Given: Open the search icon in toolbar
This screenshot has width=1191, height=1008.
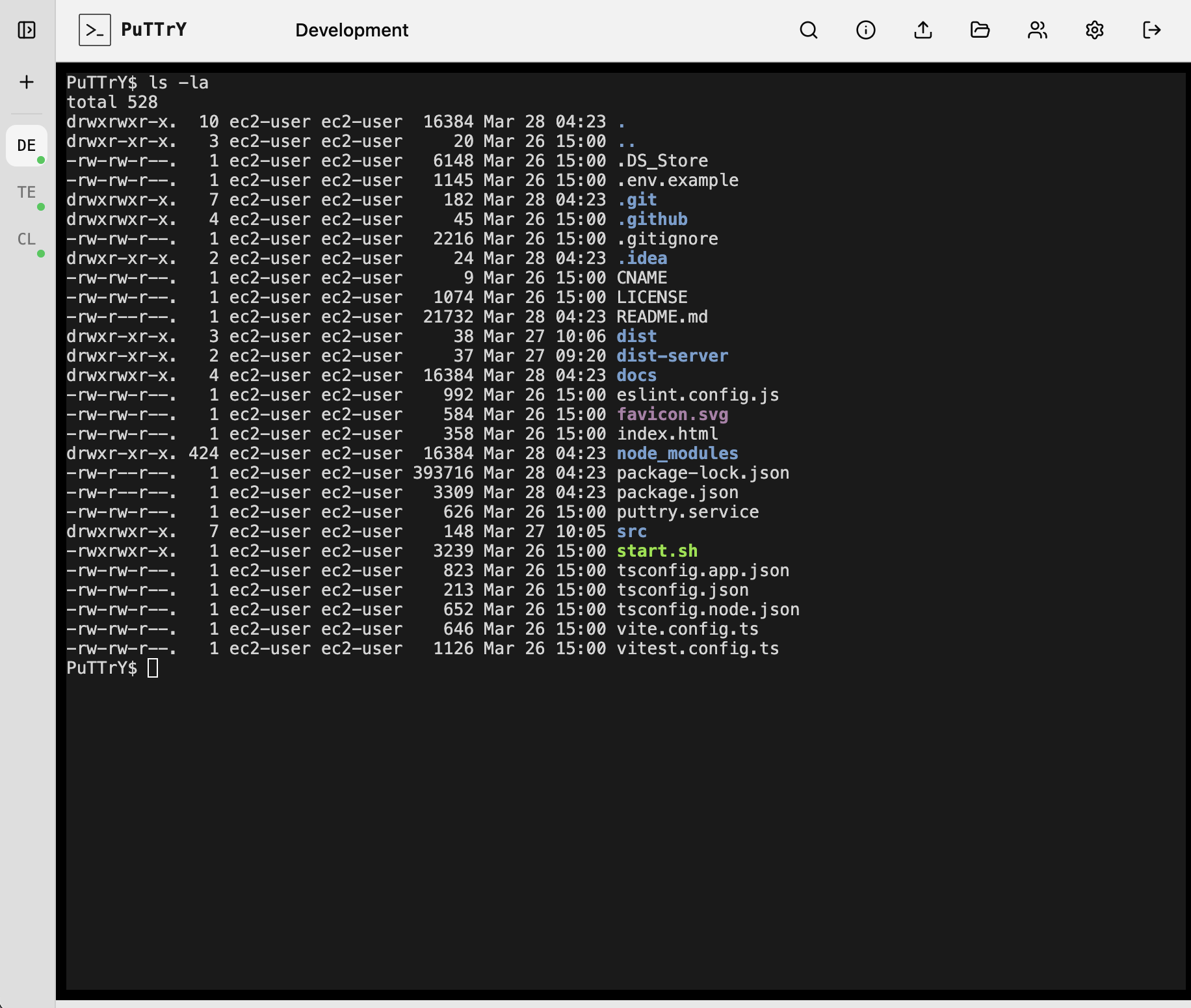Looking at the screenshot, I should (809, 30).
